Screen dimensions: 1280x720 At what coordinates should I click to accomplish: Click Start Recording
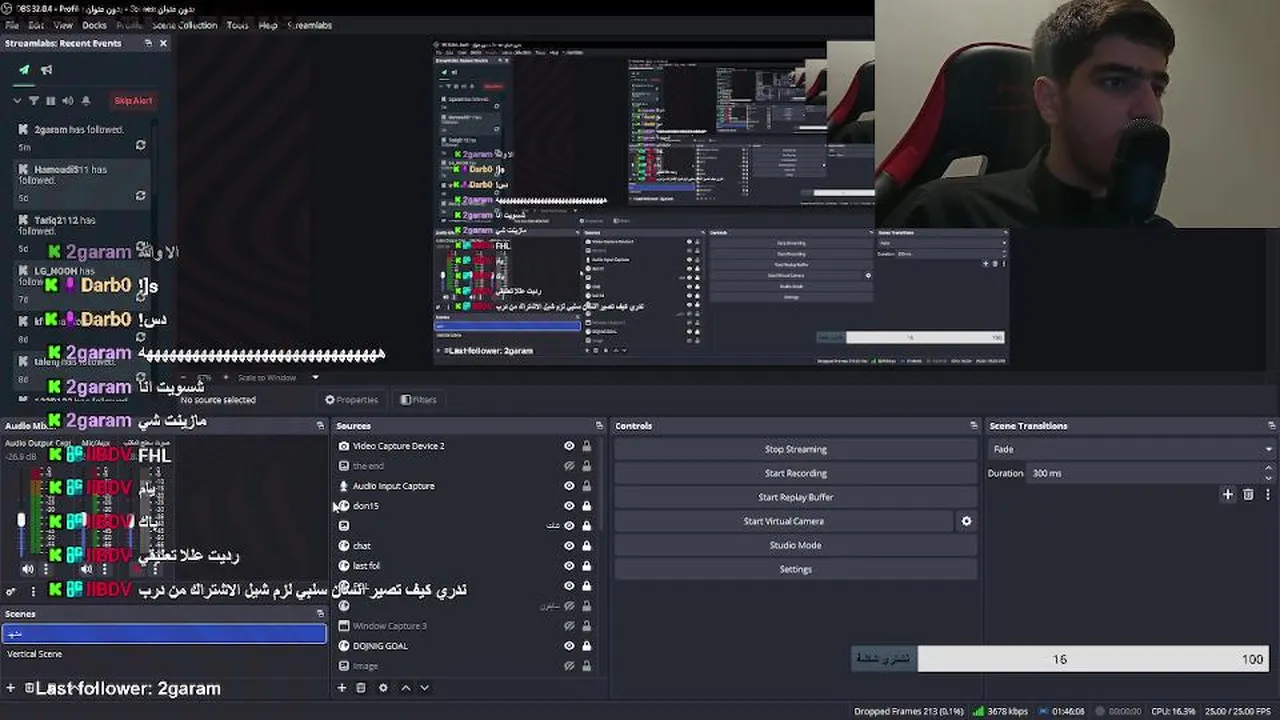(795, 473)
